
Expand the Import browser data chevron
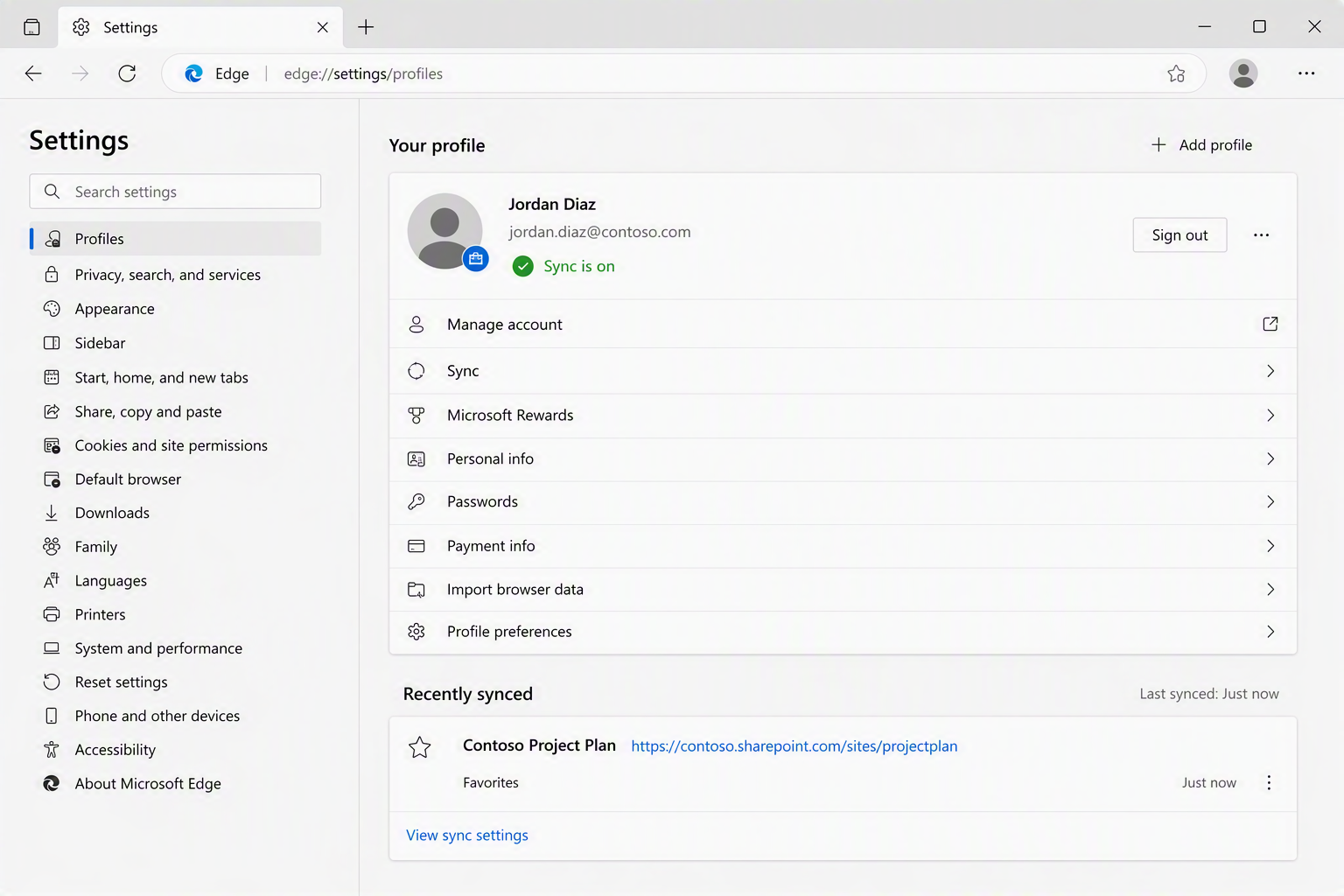[x=1270, y=590]
